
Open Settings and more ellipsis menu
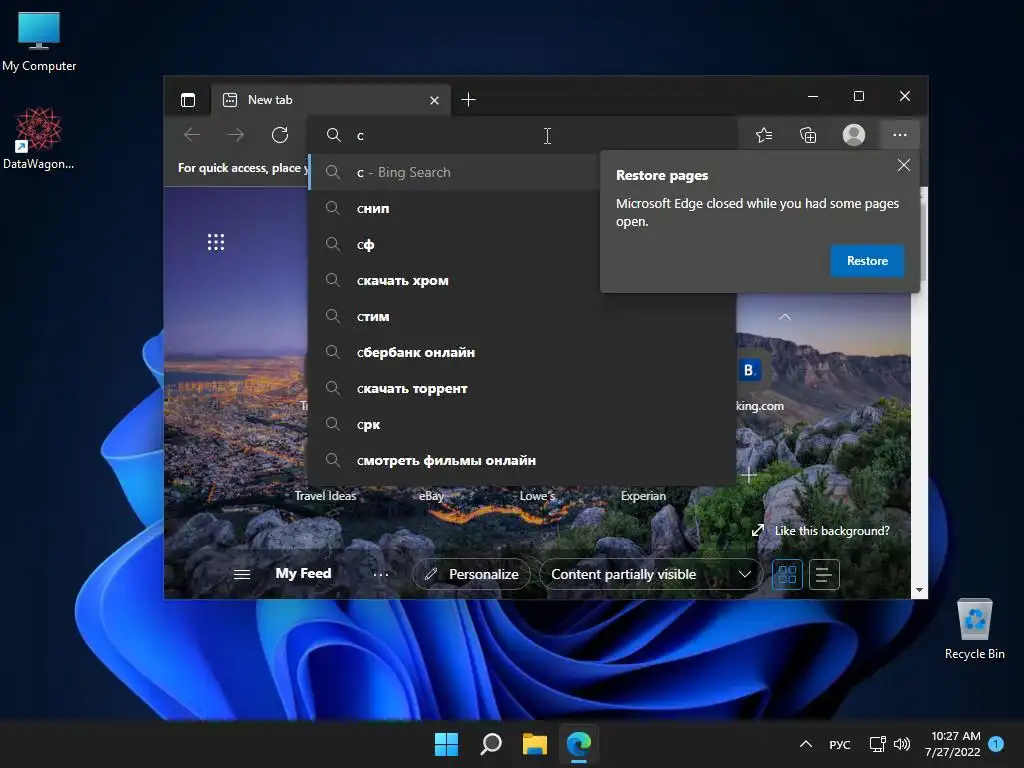899,135
